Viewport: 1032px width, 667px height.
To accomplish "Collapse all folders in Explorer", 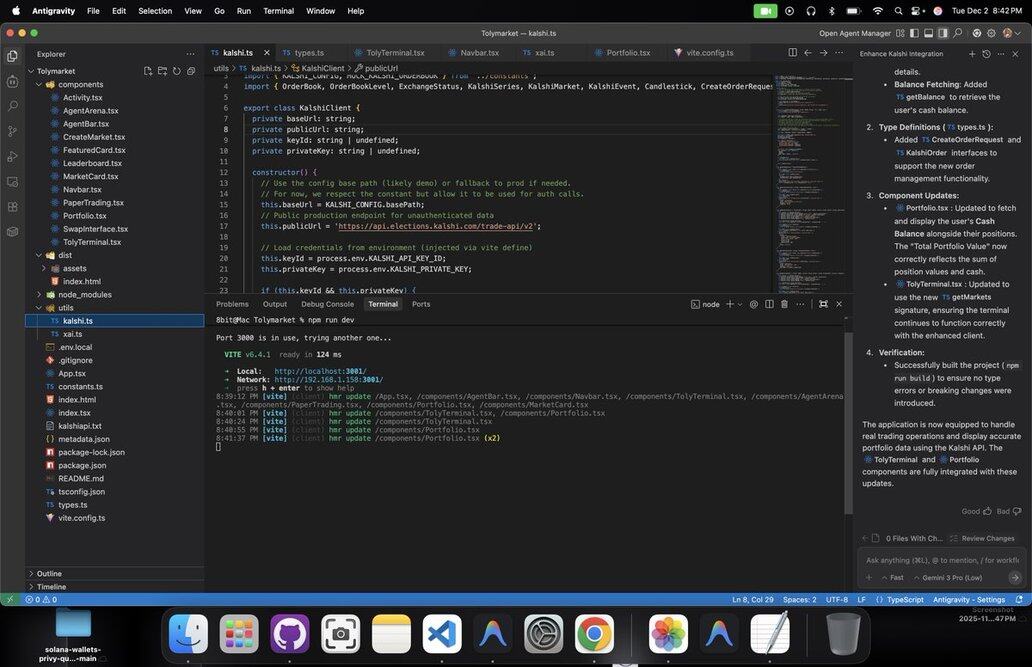I will tap(190, 71).
